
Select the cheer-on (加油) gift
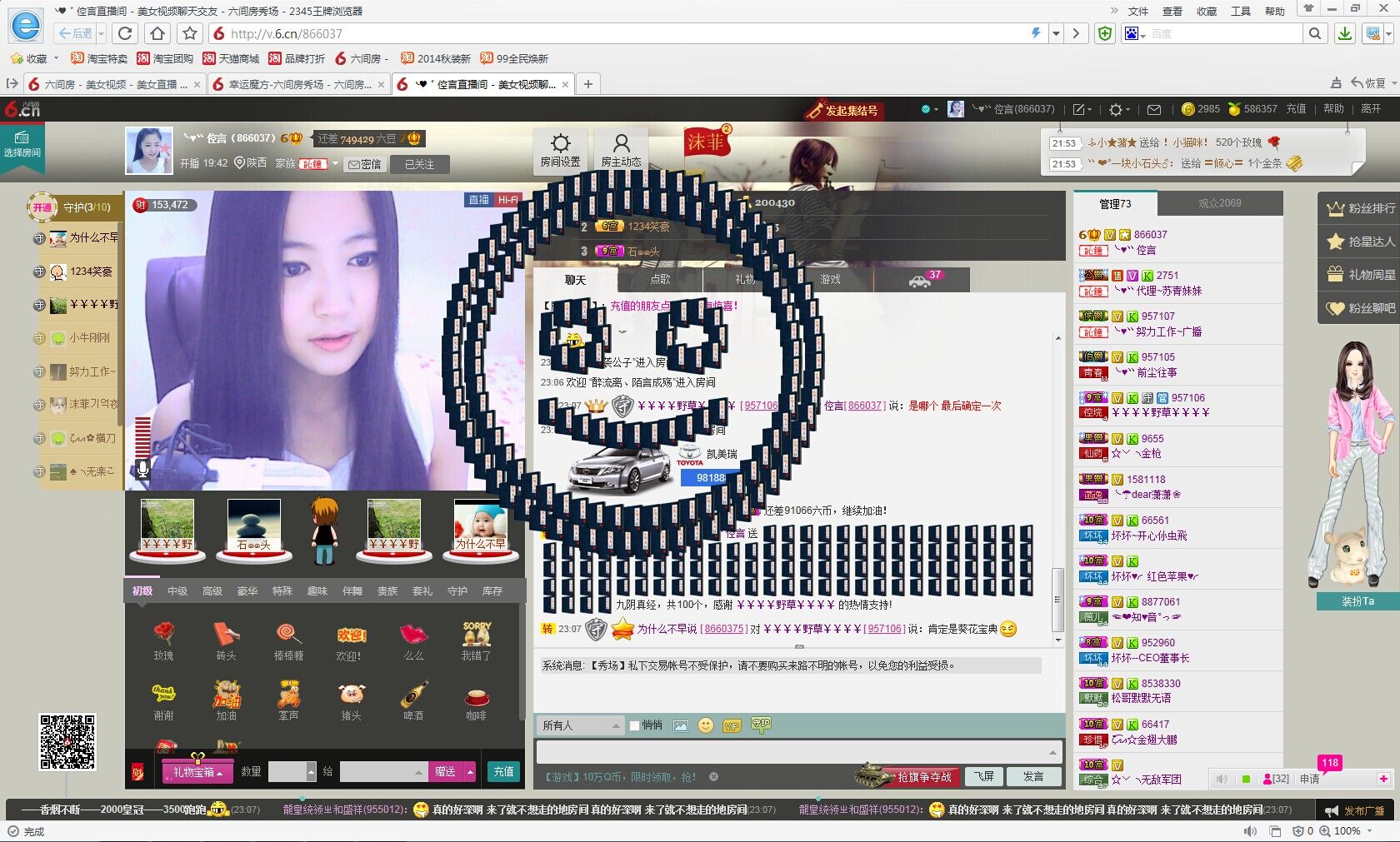[226, 701]
